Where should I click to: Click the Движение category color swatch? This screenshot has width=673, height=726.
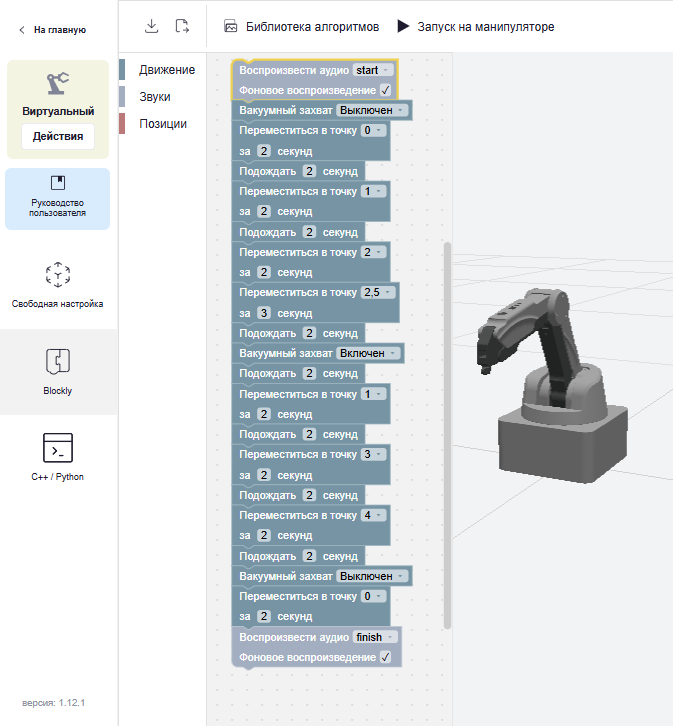[122, 70]
